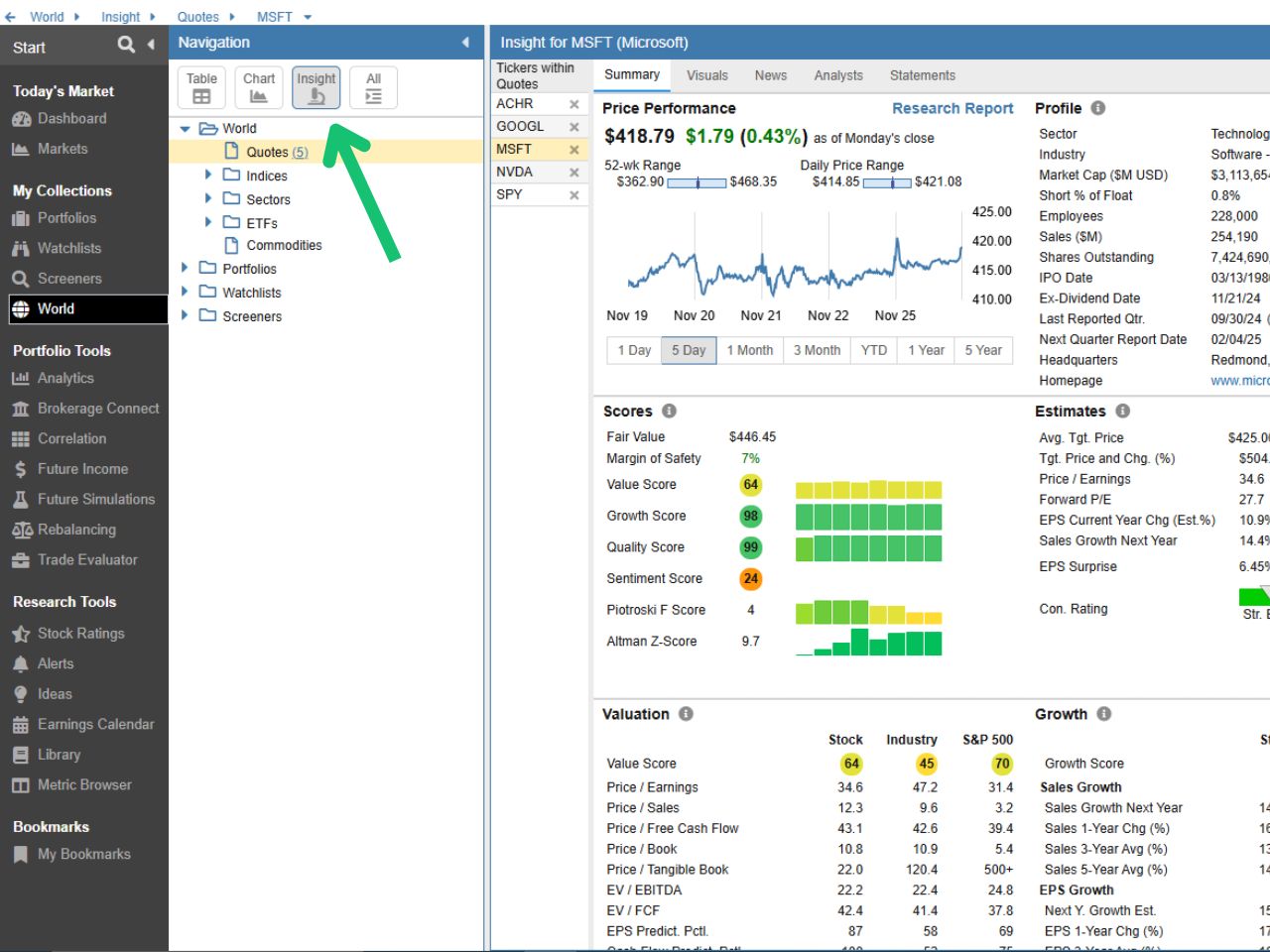Expand the Watchlists tree folder
Viewport: 1270px width, 952px height.
click(x=185, y=292)
